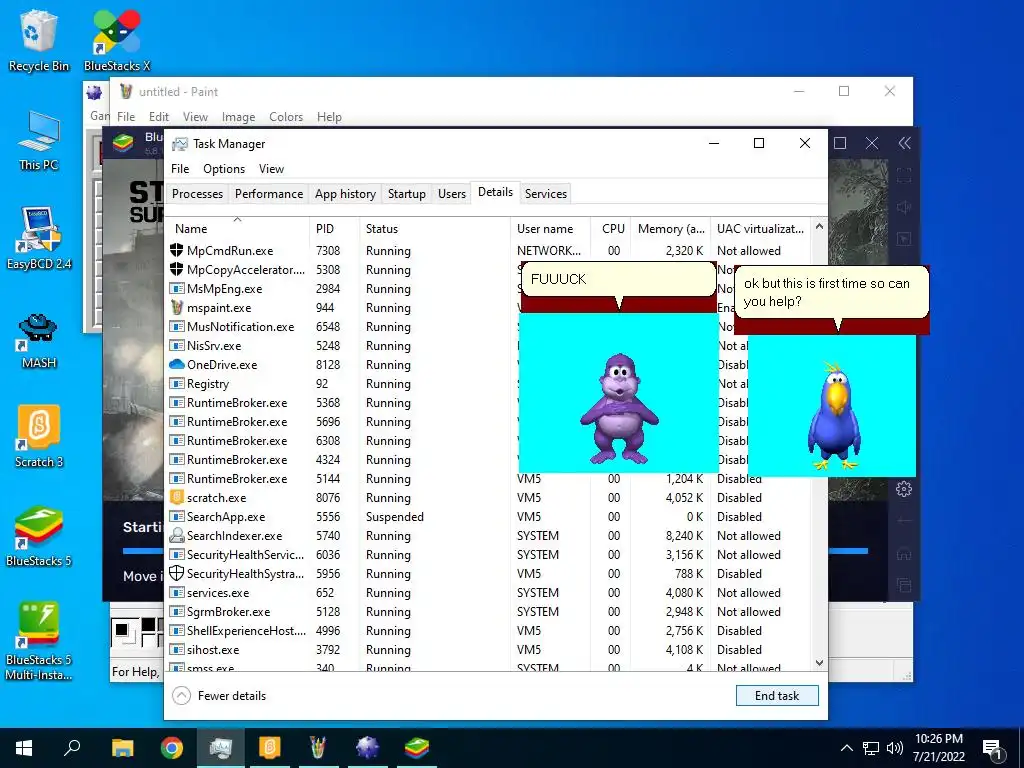Image resolution: width=1024 pixels, height=768 pixels.
Task: Sort the list by Status column
Action: (434, 229)
